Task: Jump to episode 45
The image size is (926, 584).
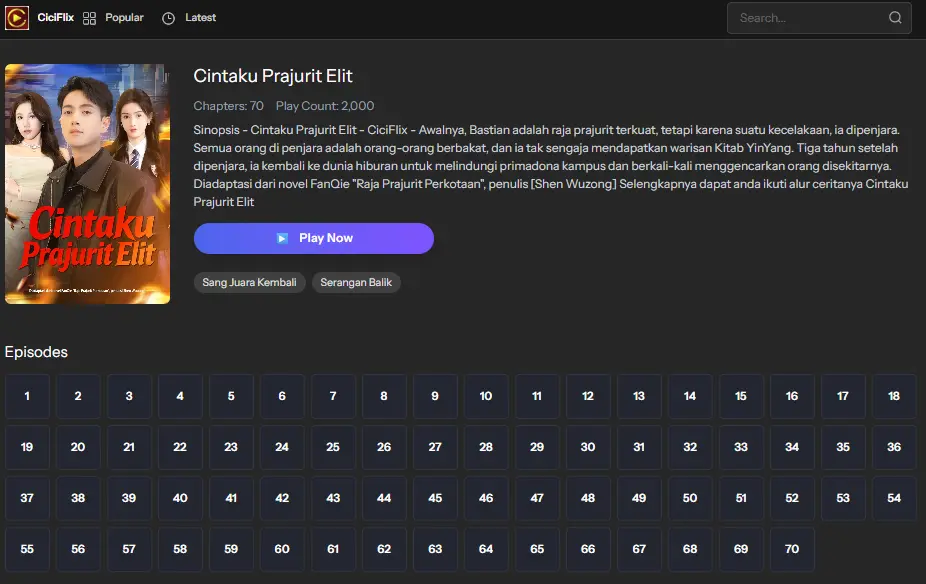Action: click(x=435, y=498)
